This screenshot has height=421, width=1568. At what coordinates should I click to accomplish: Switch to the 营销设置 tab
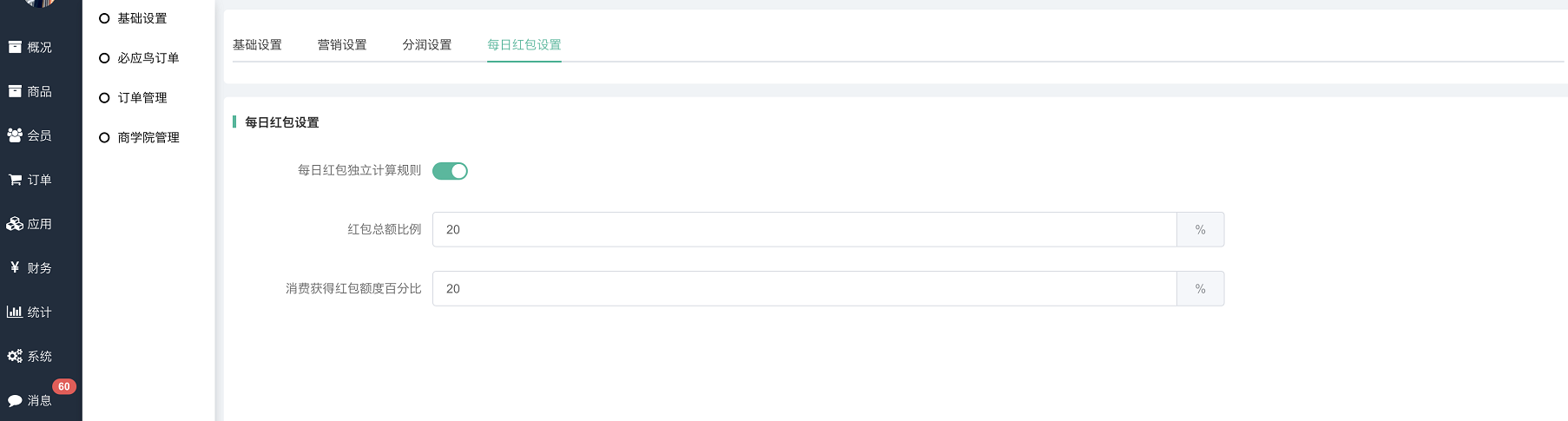point(342,45)
